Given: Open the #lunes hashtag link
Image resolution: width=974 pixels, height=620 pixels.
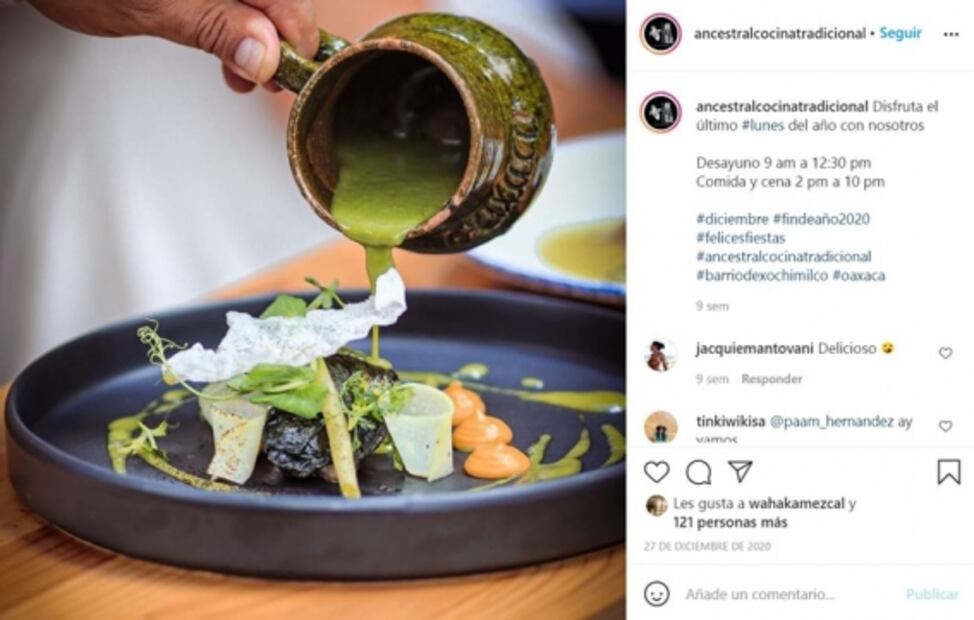Looking at the screenshot, I should click(763, 125).
